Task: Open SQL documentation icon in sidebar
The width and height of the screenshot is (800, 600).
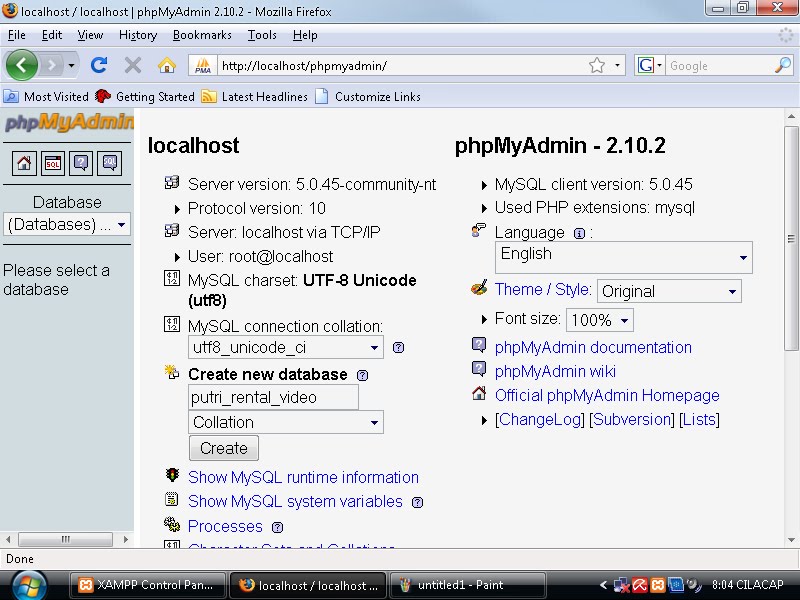Action: pos(110,163)
